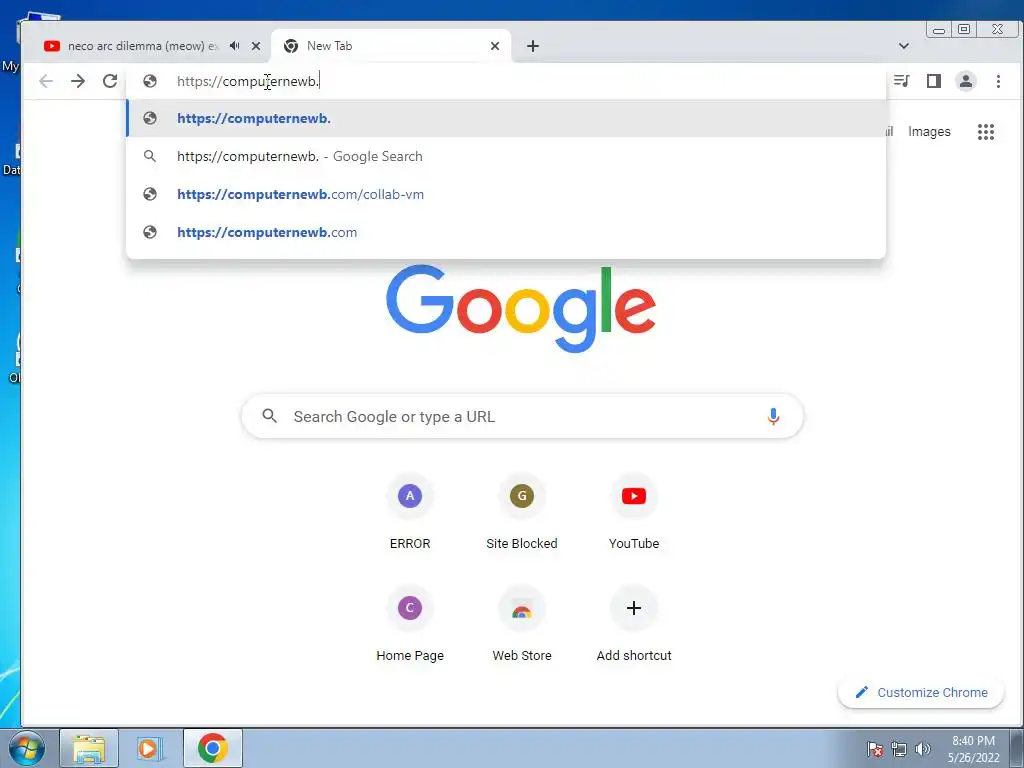Open volume tray icon
1024x768 pixels.
click(x=923, y=749)
